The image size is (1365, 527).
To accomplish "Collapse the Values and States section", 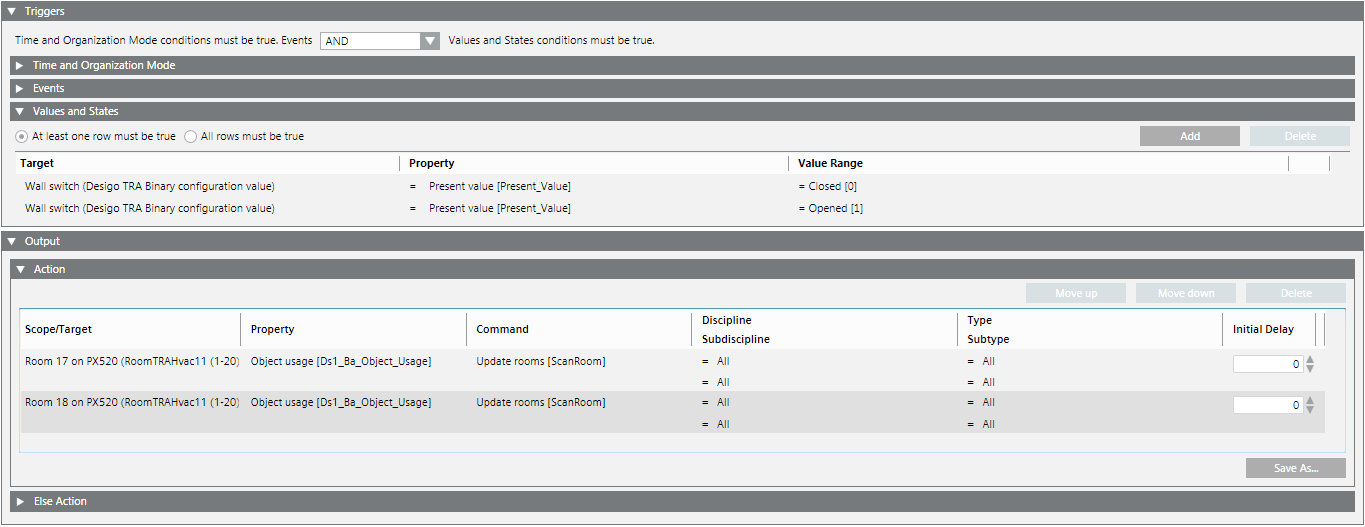I will click(19, 111).
